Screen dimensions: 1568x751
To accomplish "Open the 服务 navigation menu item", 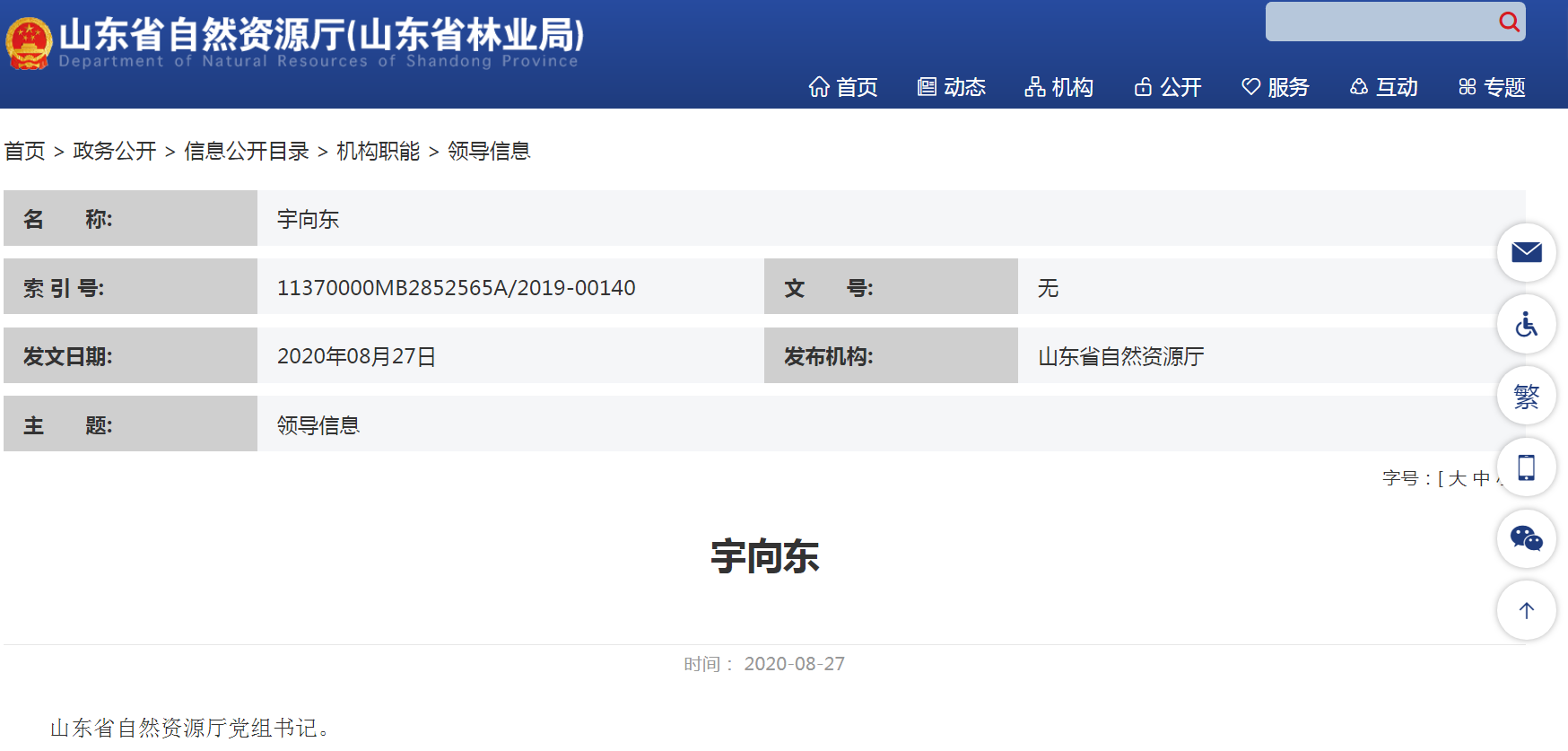I will point(1276,87).
